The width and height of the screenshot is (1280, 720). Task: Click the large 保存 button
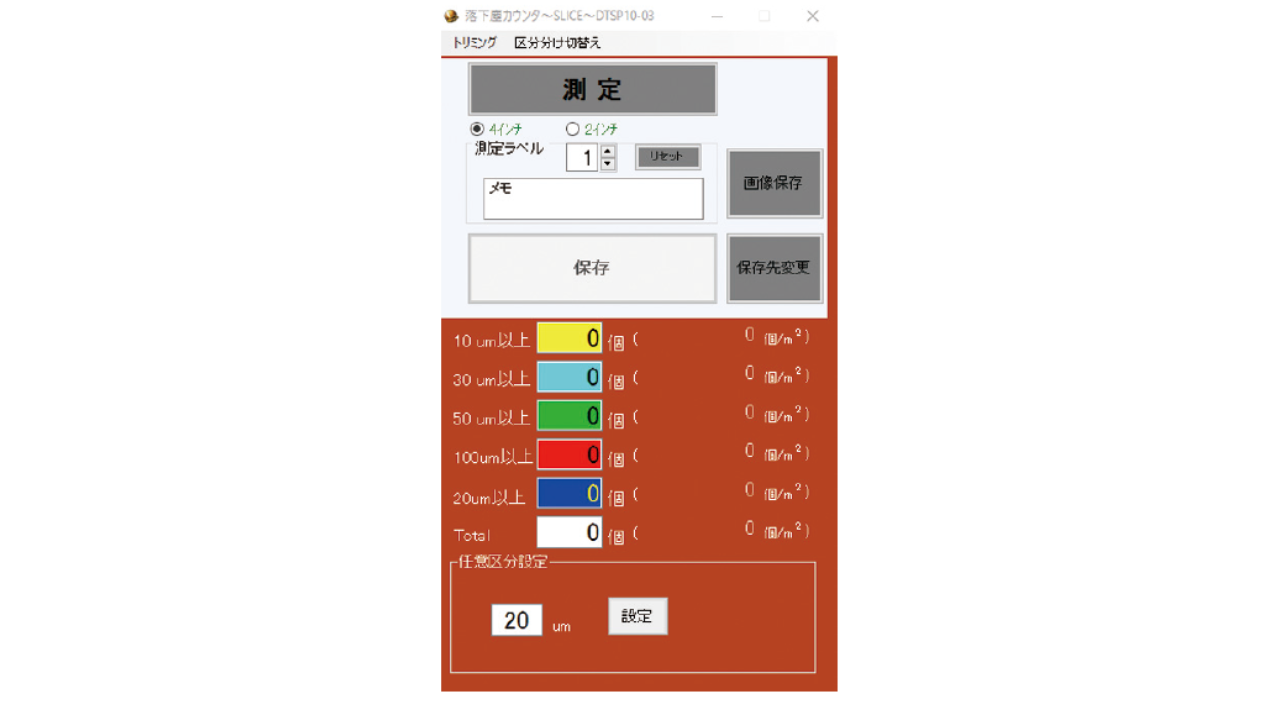593,268
